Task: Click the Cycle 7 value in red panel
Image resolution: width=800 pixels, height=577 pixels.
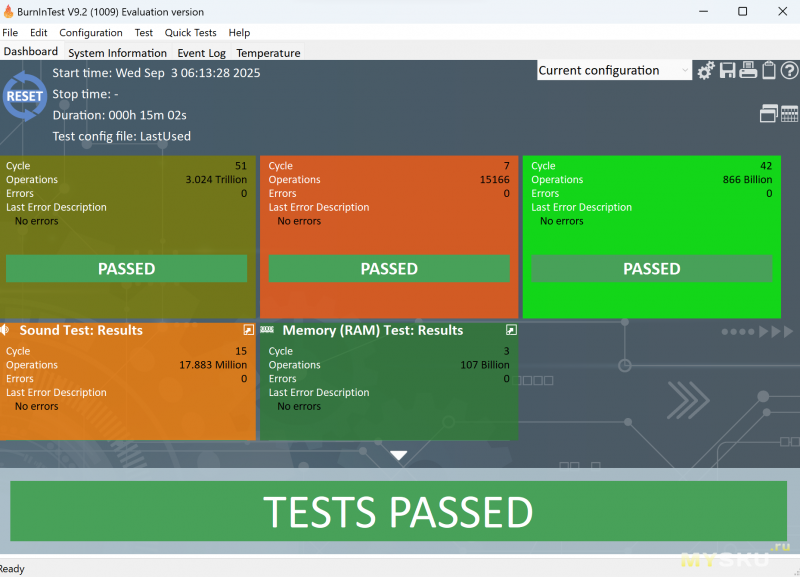Action: (x=507, y=166)
